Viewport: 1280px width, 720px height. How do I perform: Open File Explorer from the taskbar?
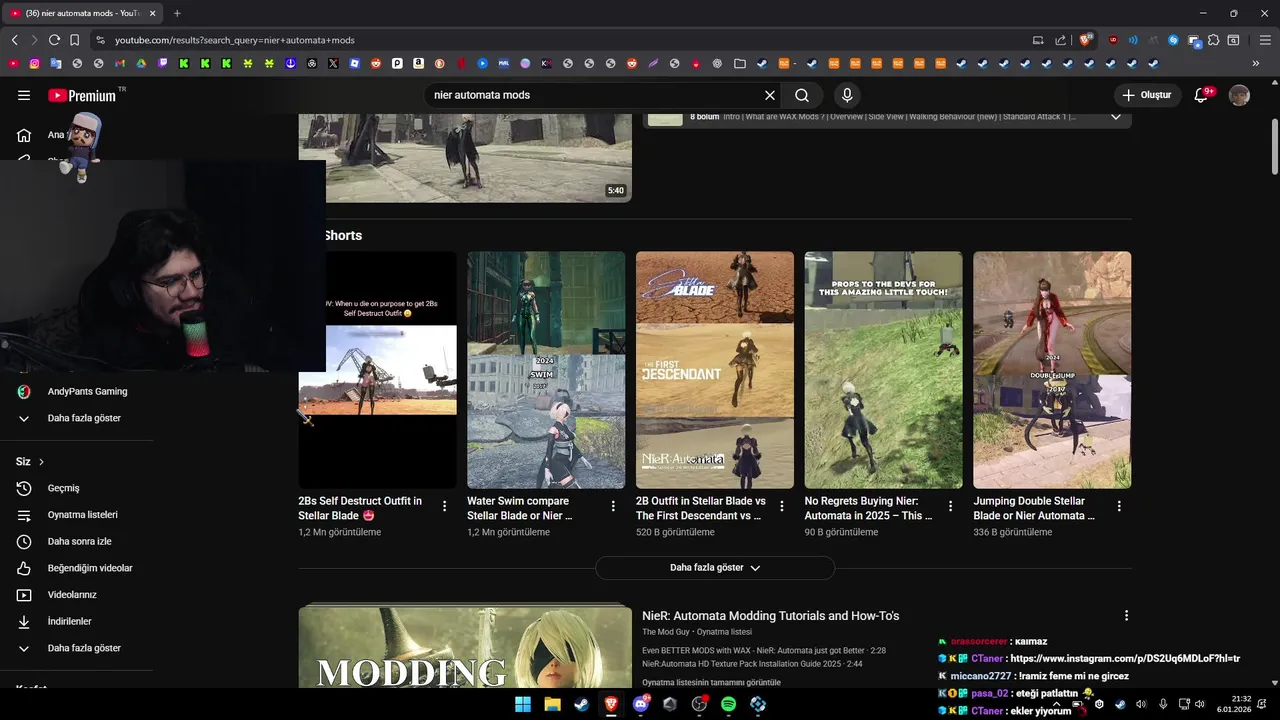pos(552,704)
